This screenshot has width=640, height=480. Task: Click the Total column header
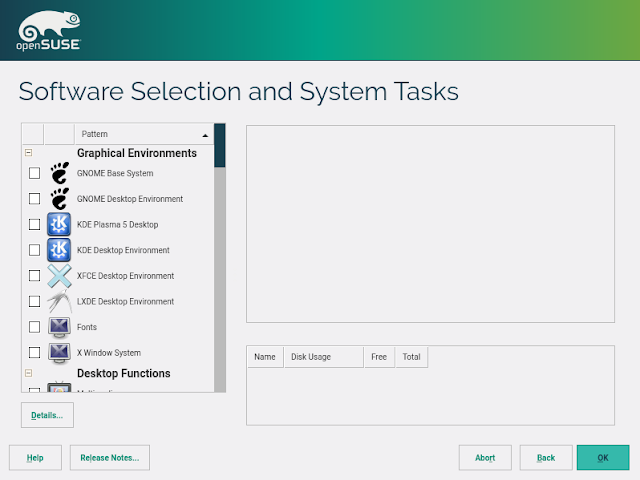pos(411,357)
